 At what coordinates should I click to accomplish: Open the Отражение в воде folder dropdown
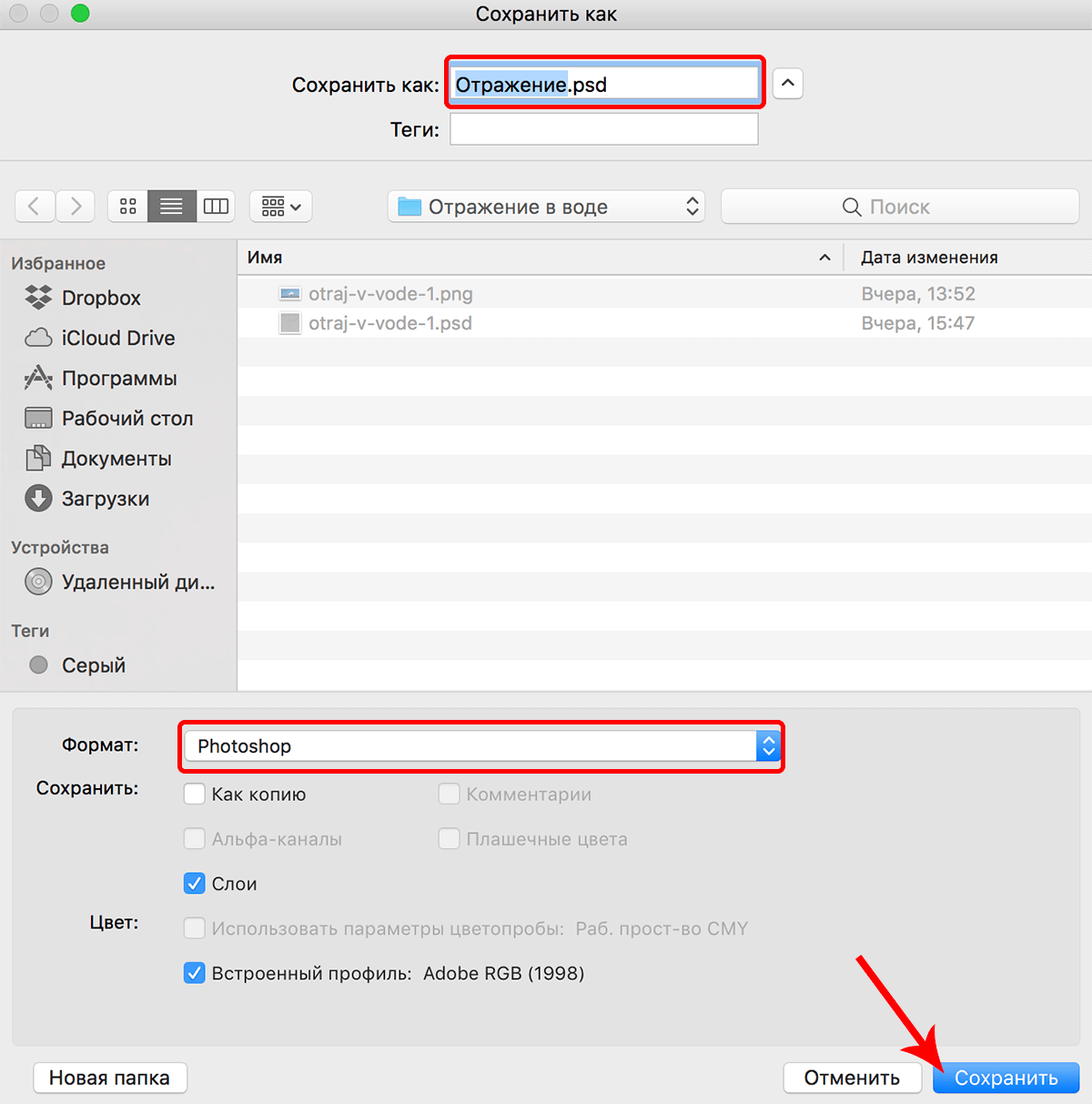click(546, 207)
